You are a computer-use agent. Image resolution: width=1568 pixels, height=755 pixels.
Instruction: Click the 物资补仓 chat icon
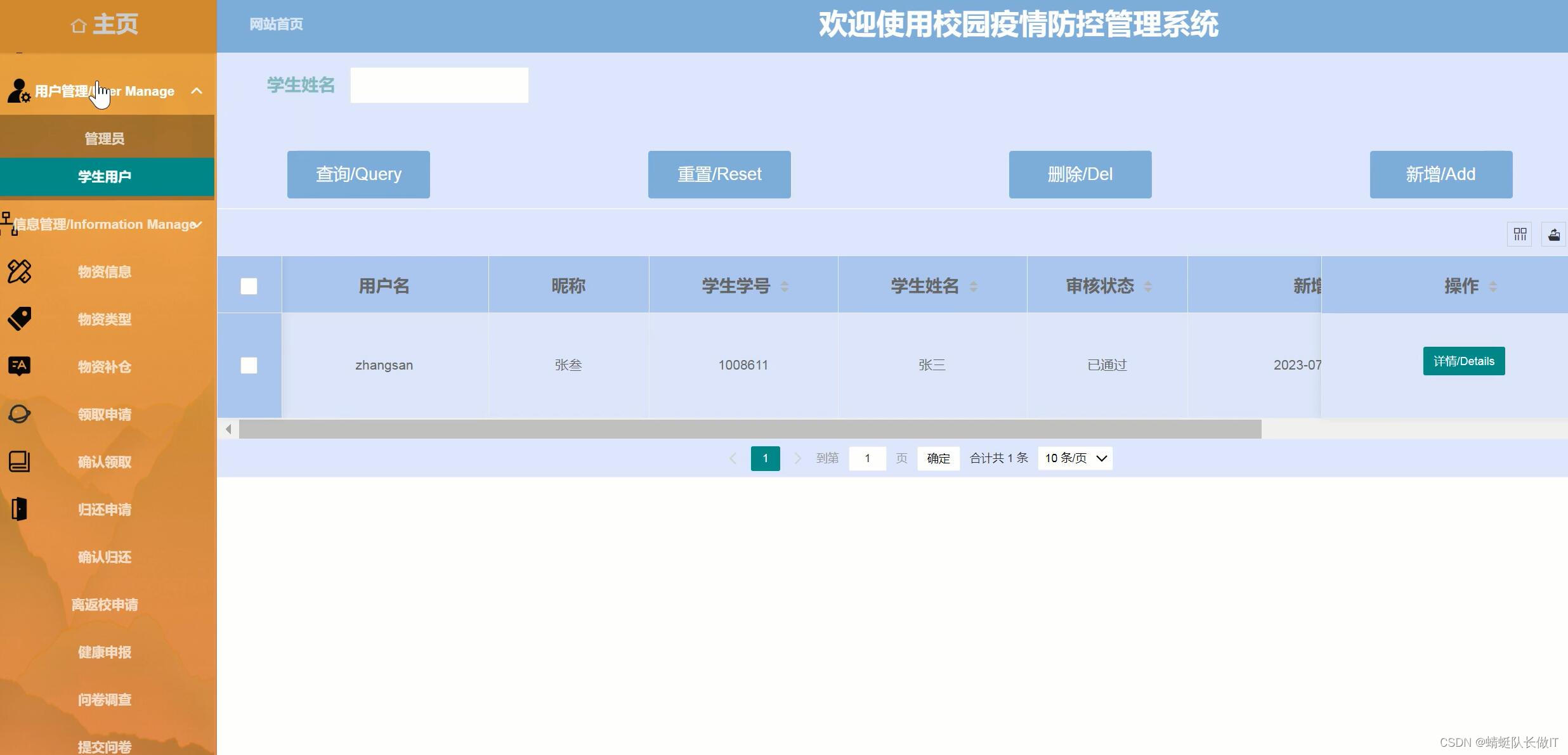pos(19,366)
